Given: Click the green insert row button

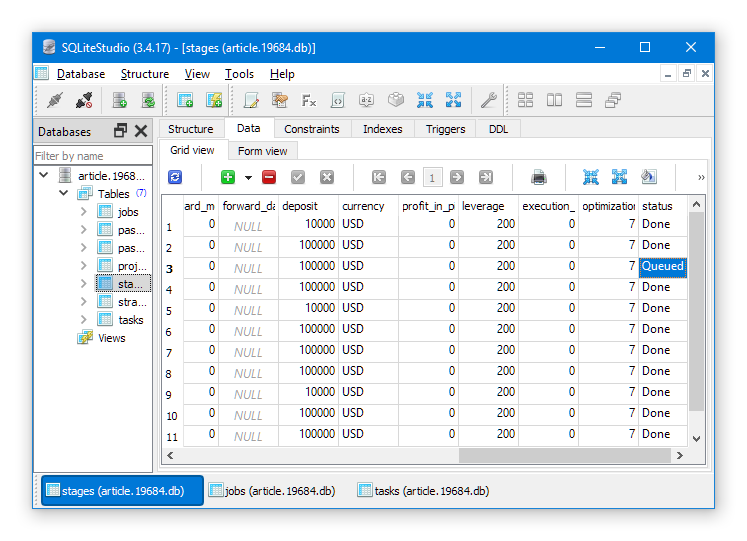Looking at the screenshot, I should (x=228, y=177).
